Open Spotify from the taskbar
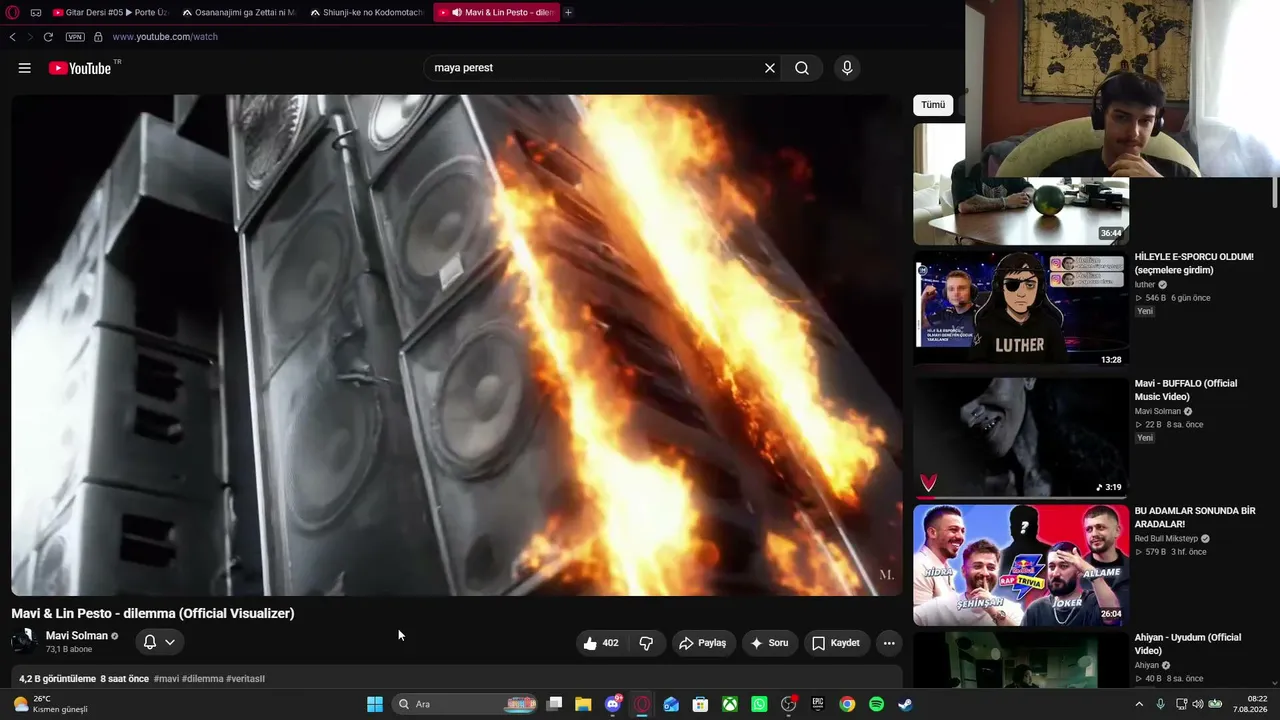The width and height of the screenshot is (1280, 720). click(876, 704)
